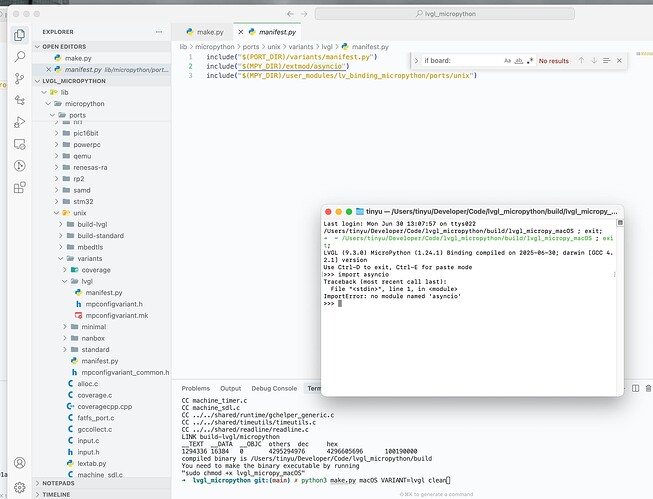Open the Explorer view in activity bar

pos(20,35)
